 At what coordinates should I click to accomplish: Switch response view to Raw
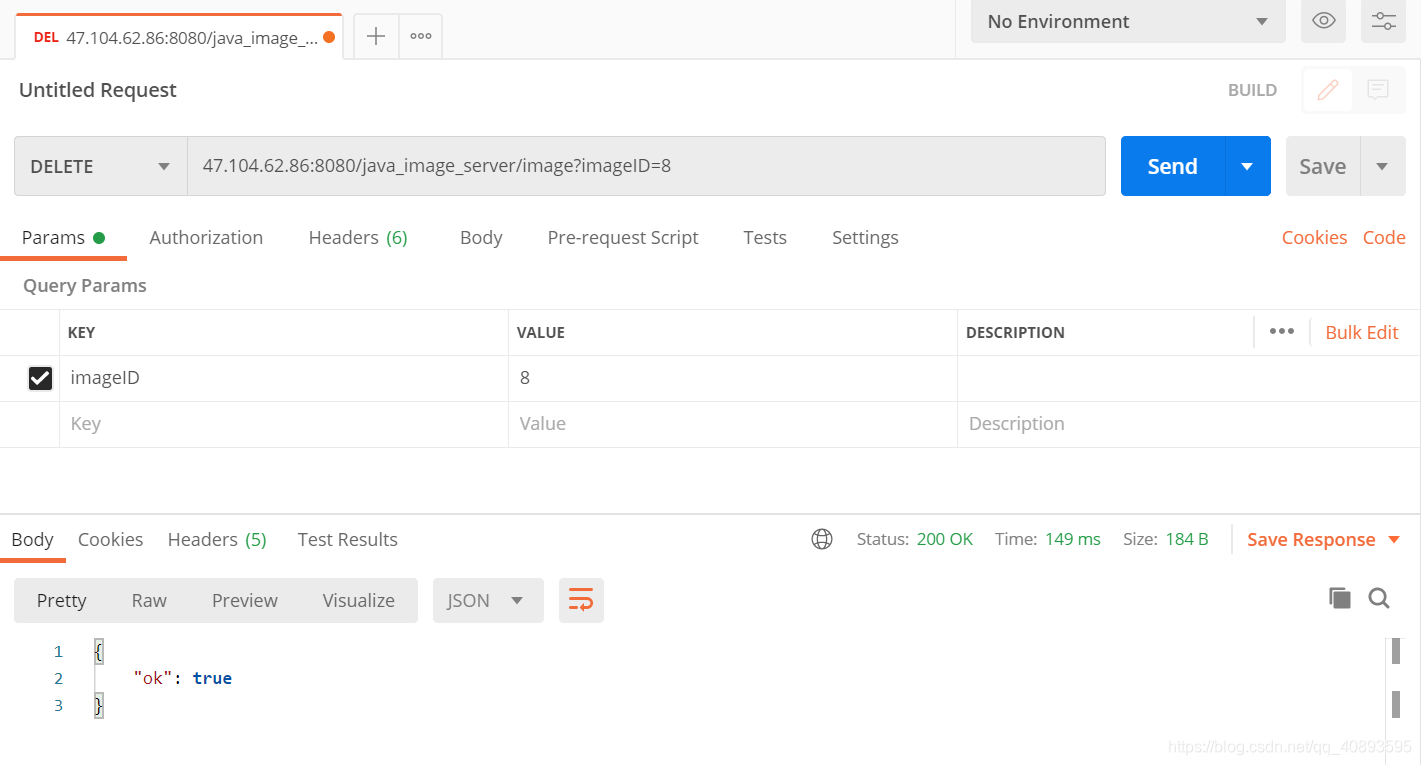pos(149,600)
